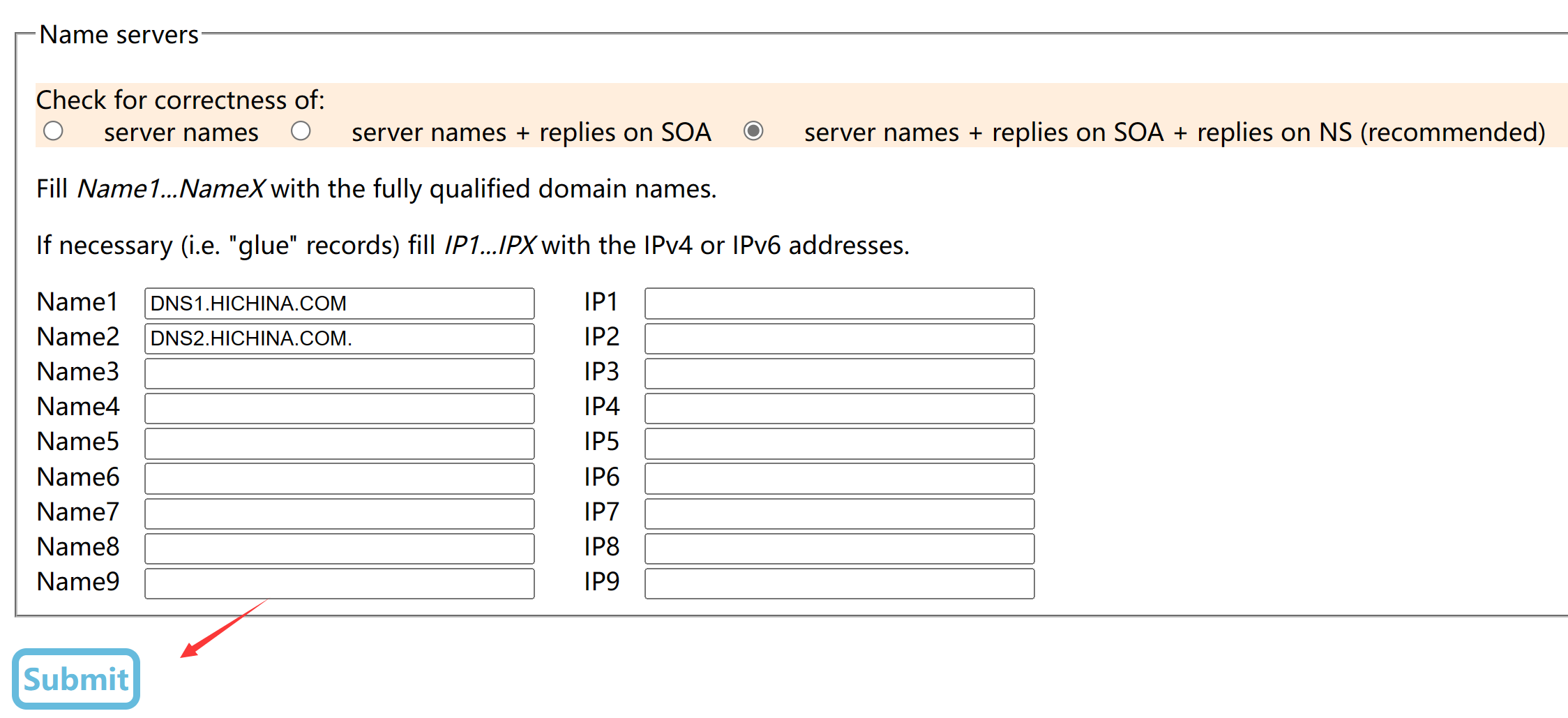The height and width of the screenshot is (718, 1568).
Task: Focus the Name8 input box
Action: (339, 548)
